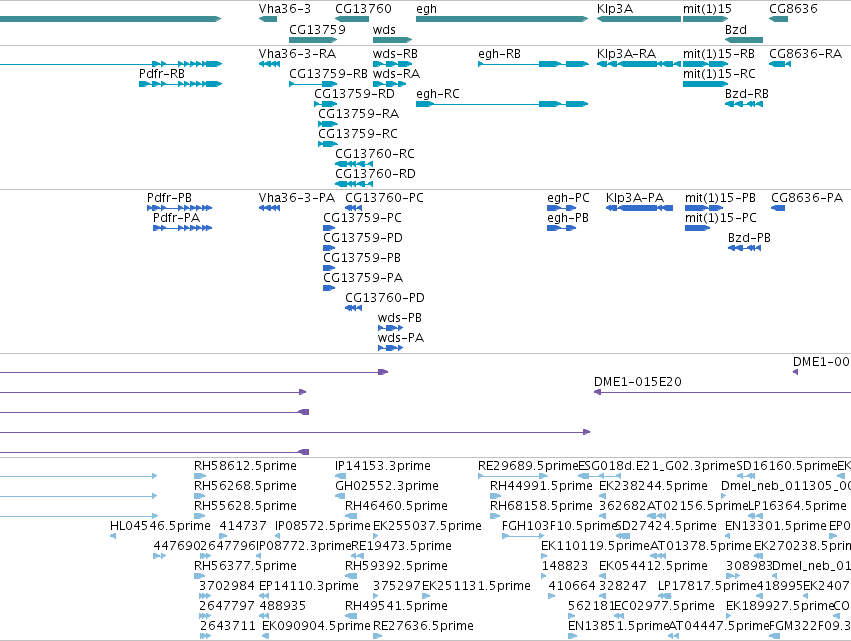
Task: Select the RE29689.5prime EST label
Action: pos(528,466)
